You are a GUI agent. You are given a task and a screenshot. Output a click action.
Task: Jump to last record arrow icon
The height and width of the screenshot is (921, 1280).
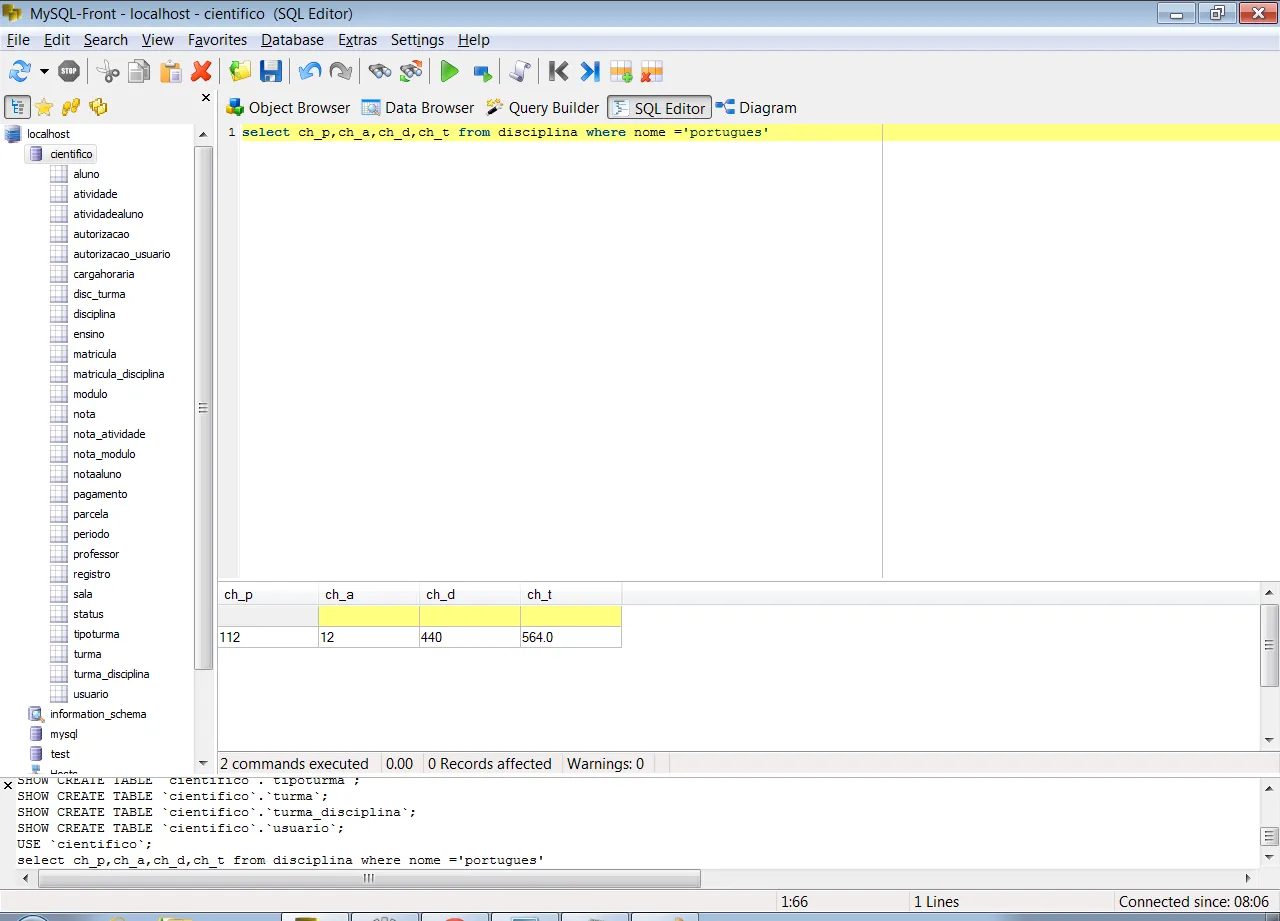[x=590, y=72]
